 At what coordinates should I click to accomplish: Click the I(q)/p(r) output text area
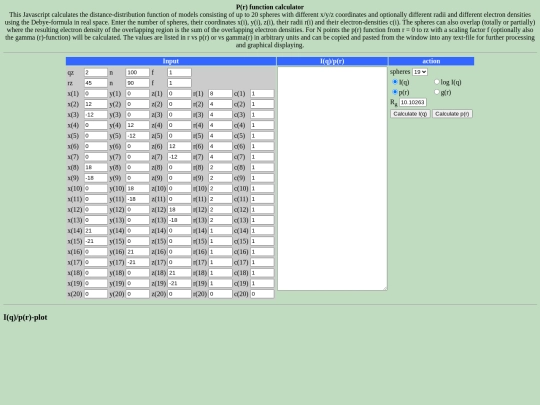[x=332, y=178]
